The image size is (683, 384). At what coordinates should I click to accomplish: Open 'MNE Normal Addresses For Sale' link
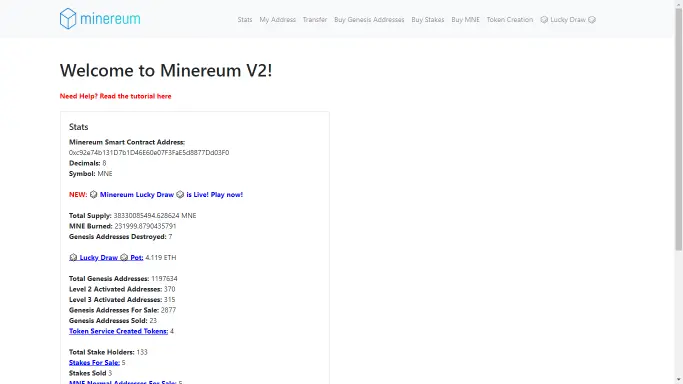coord(122,382)
